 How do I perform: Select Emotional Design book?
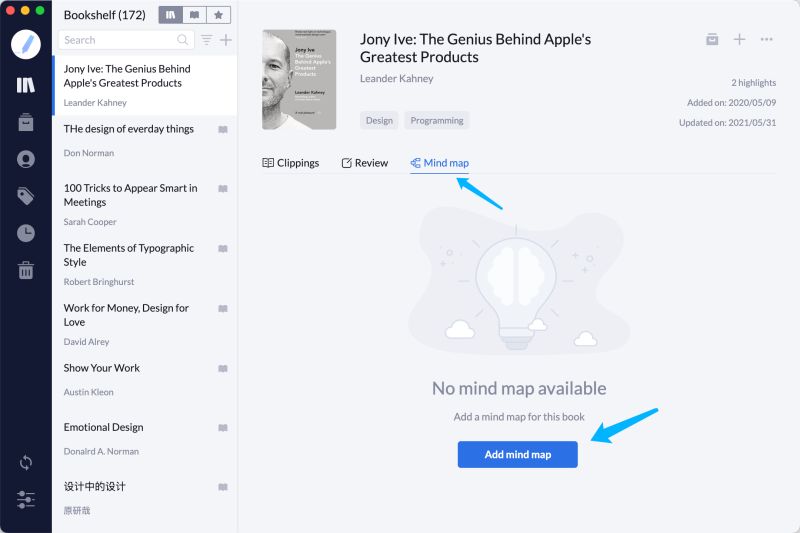click(x=145, y=439)
